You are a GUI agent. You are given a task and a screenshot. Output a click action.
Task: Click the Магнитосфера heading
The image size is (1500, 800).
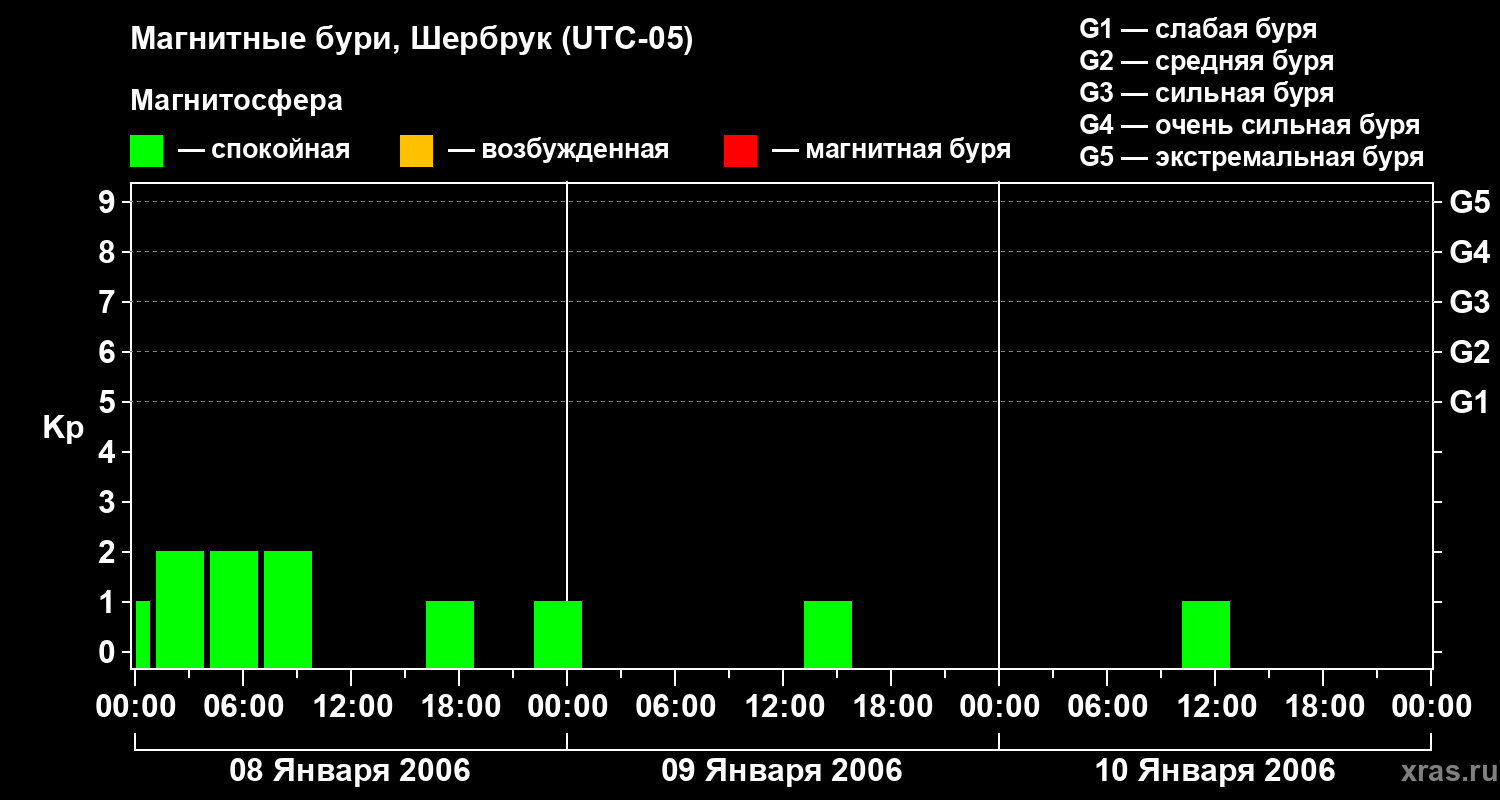[x=236, y=101]
